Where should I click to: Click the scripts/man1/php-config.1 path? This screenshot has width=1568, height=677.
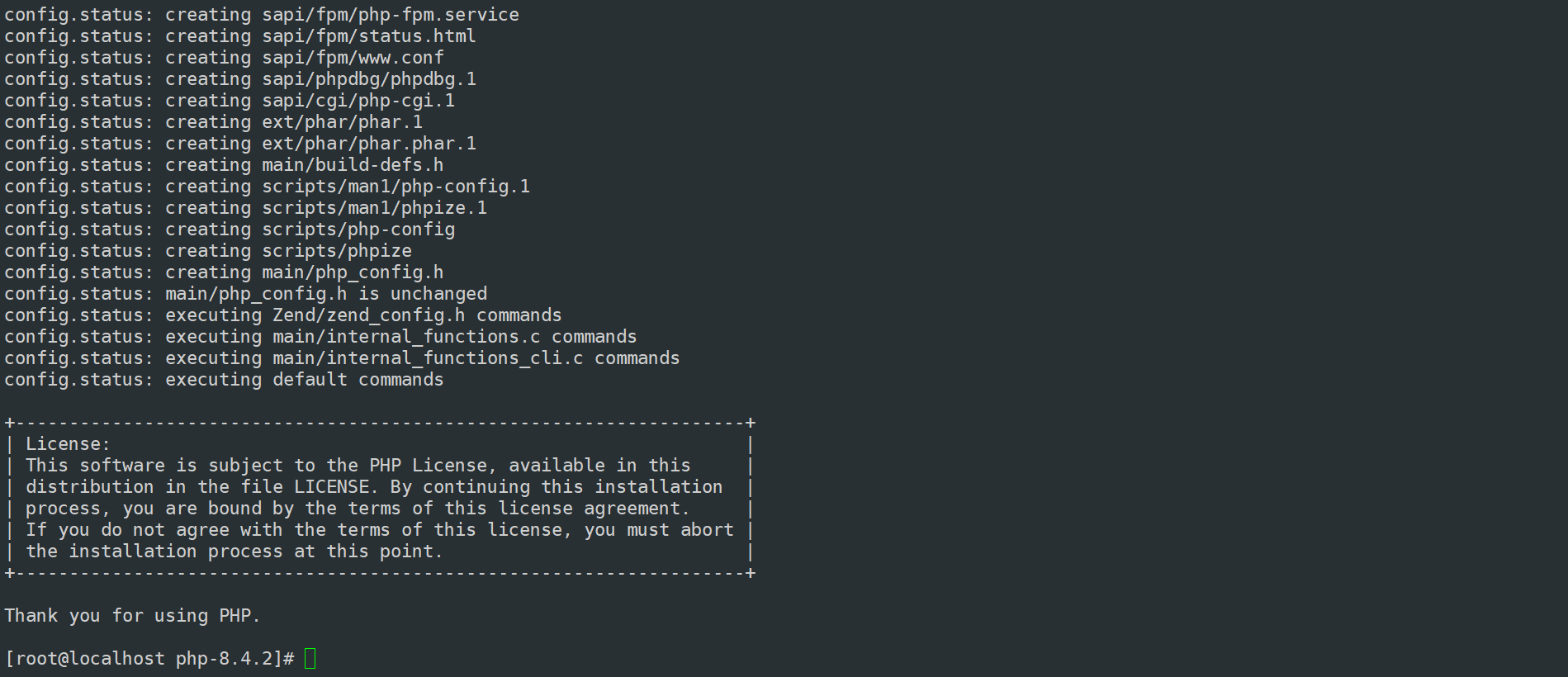pos(396,187)
